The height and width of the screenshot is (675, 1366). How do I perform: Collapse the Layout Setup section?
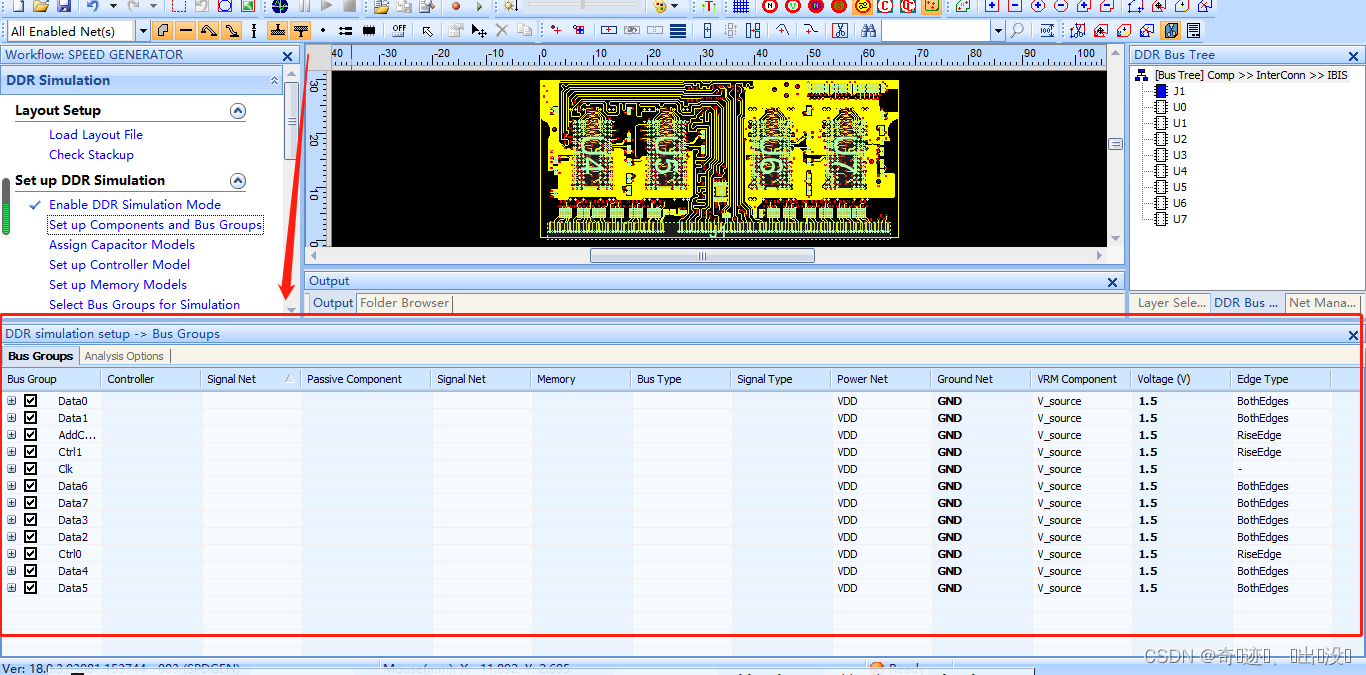pos(238,111)
